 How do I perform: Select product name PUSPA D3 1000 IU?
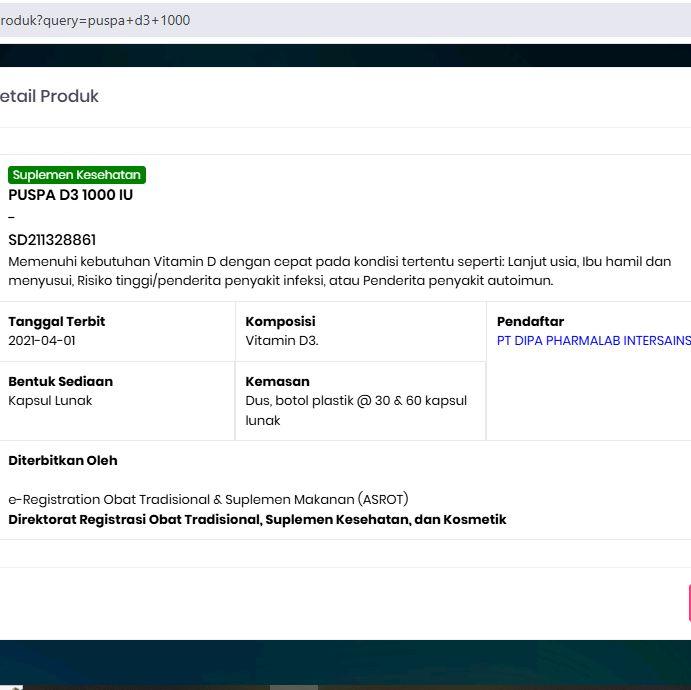(x=71, y=195)
